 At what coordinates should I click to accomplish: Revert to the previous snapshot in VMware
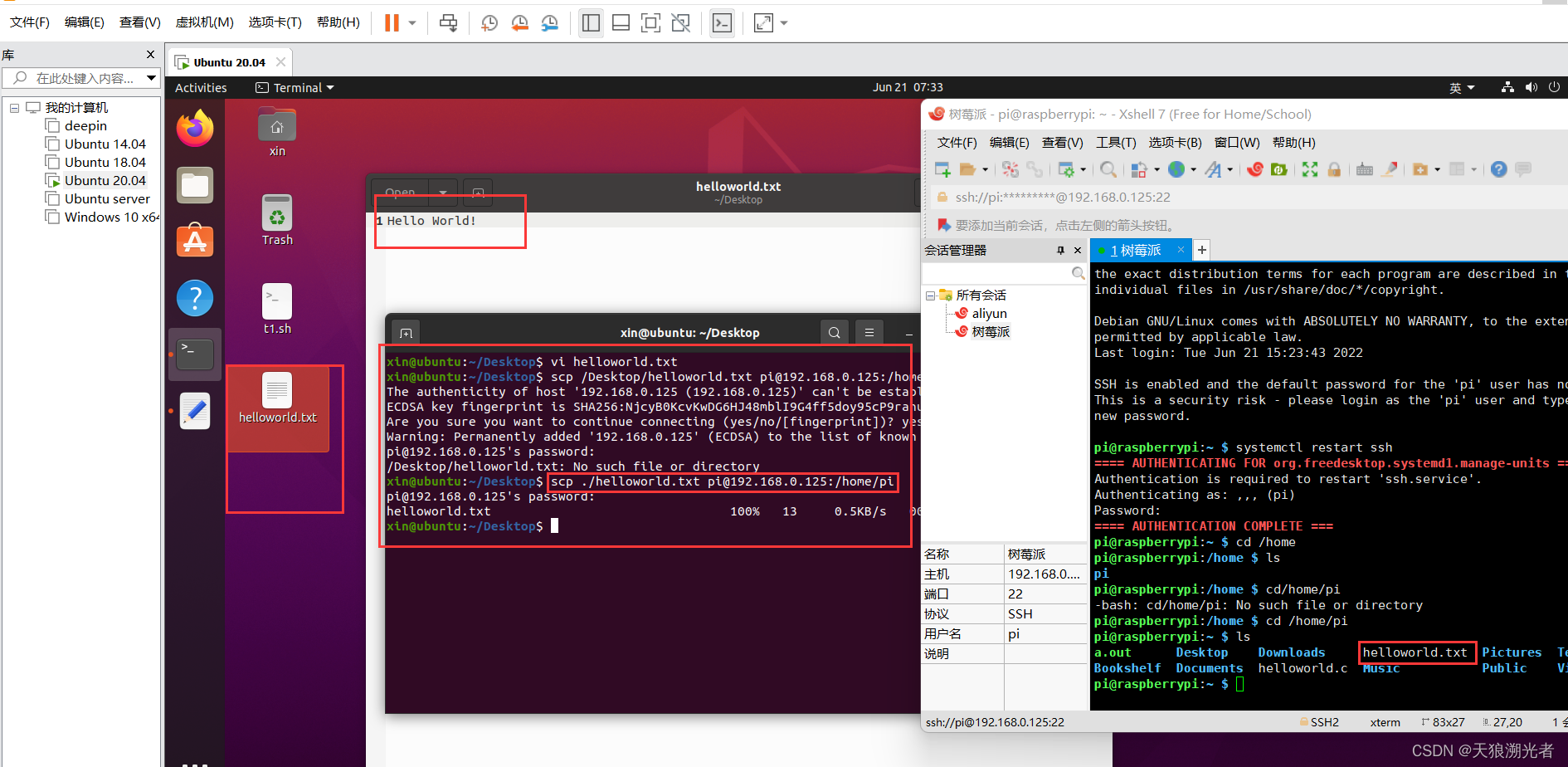point(519,22)
